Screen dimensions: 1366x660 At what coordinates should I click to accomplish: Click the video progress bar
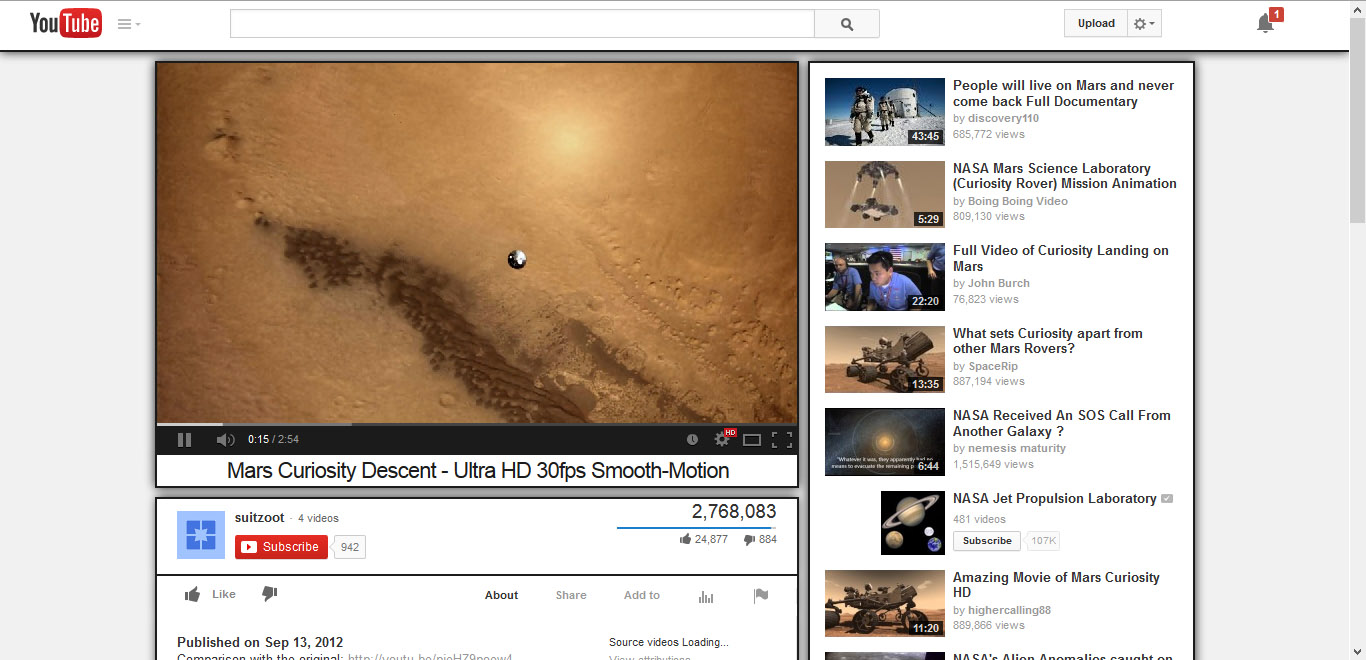400,423
